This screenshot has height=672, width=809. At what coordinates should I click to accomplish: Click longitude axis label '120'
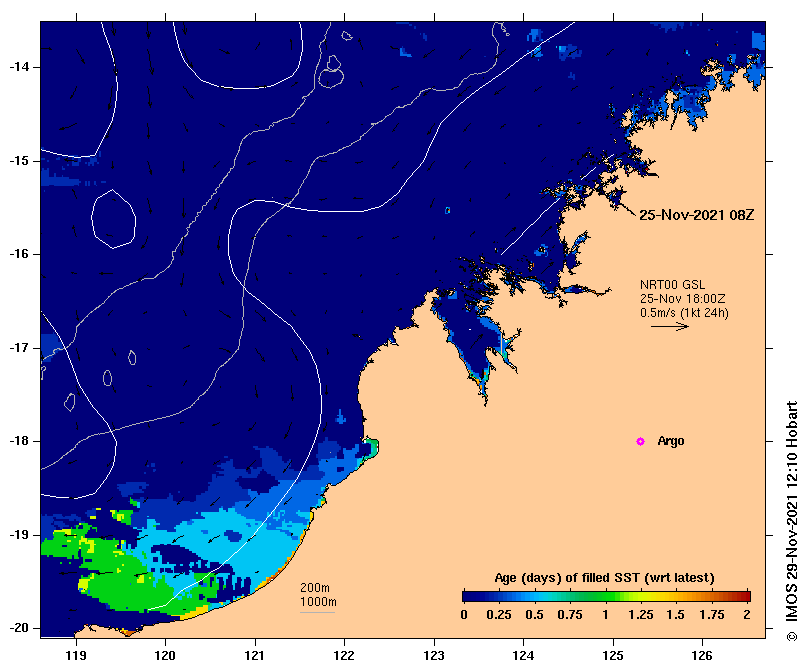(166, 656)
